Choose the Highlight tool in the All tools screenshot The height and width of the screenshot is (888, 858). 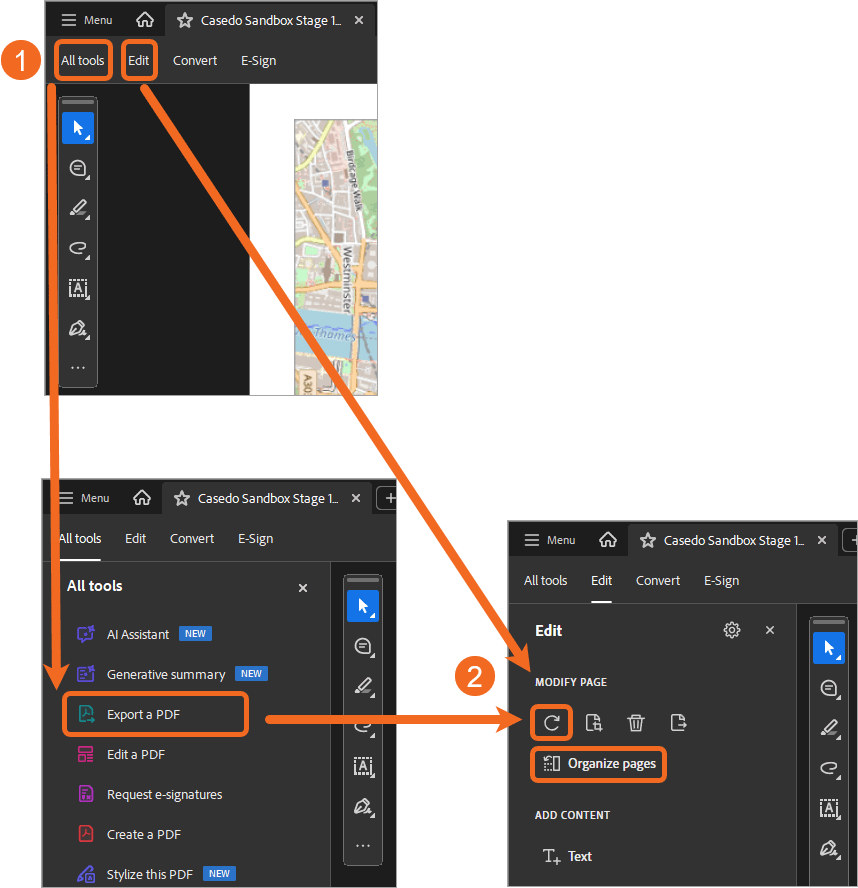[363, 686]
